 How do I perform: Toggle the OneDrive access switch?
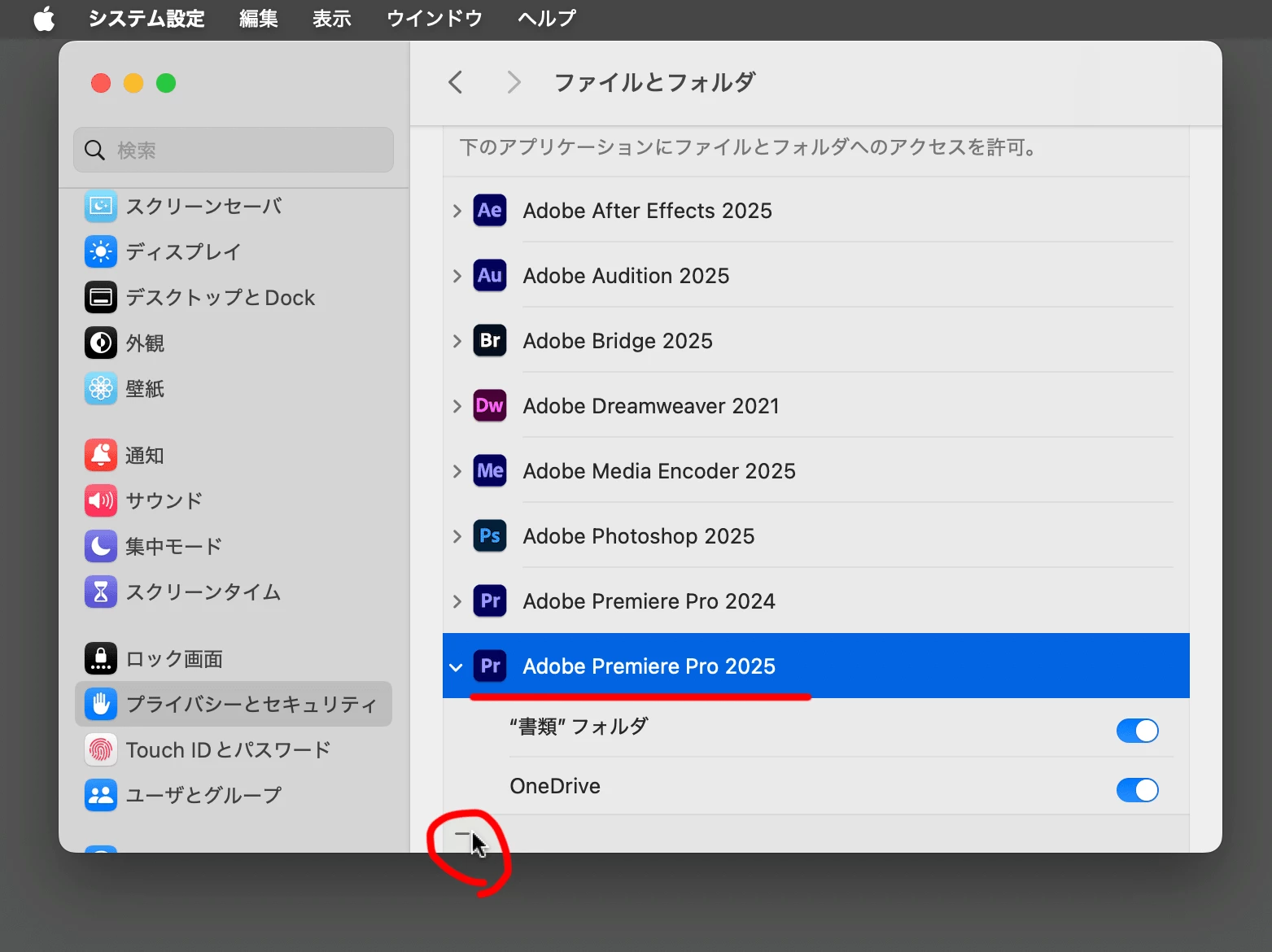1137,790
